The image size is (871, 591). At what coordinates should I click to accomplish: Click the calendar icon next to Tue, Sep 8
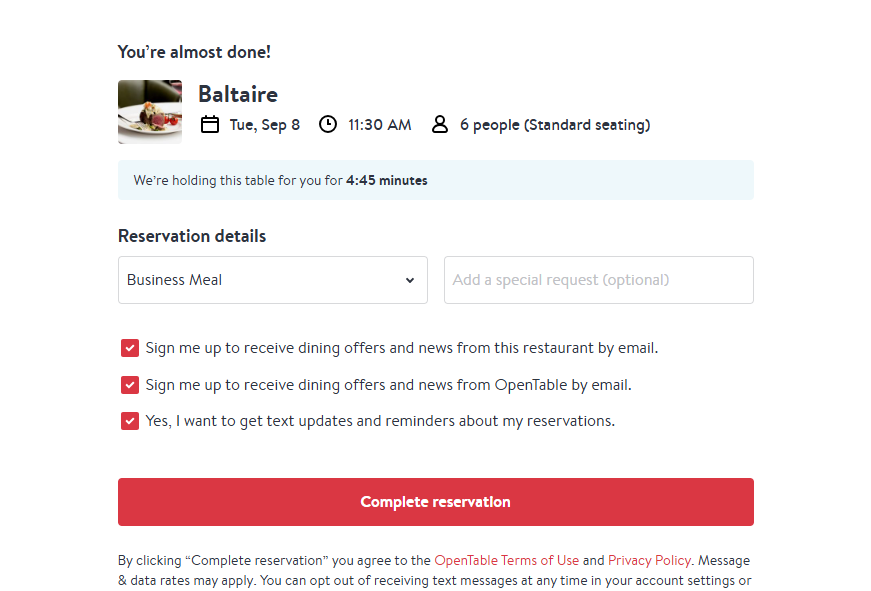[209, 124]
